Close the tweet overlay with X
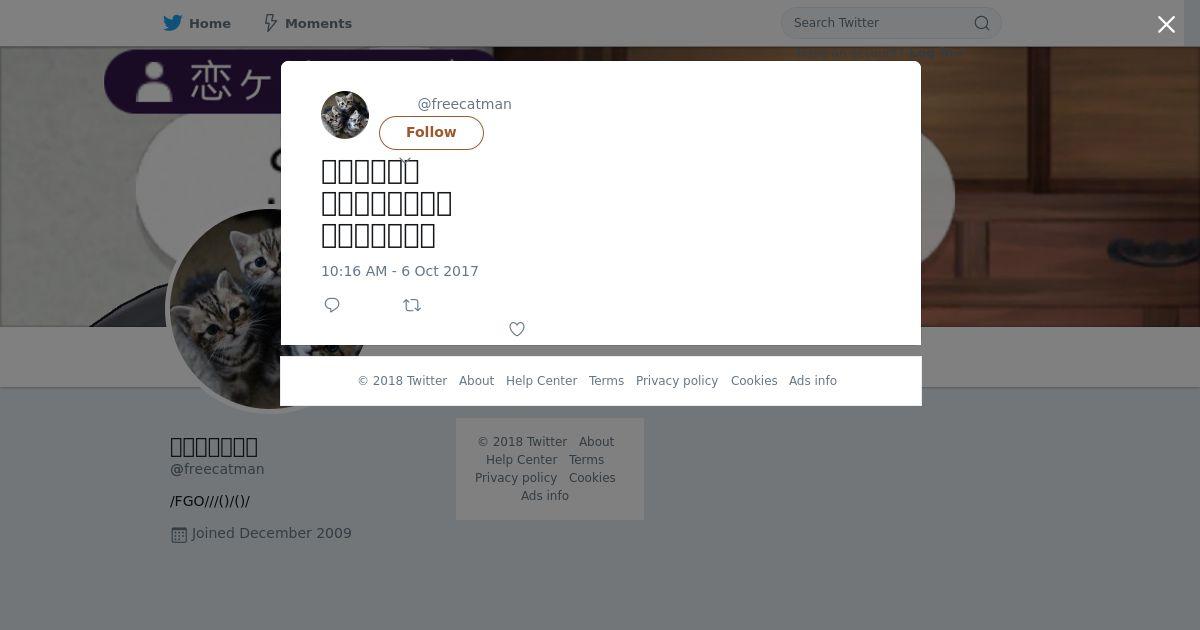 point(1166,25)
